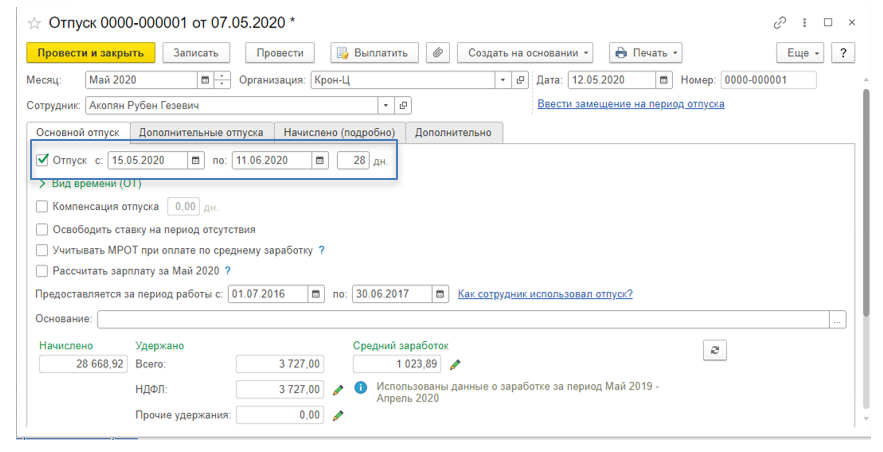Open calendar picker for Дата field
Image resolution: width=883 pixels, height=452 pixels.
[x=664, y=80]
